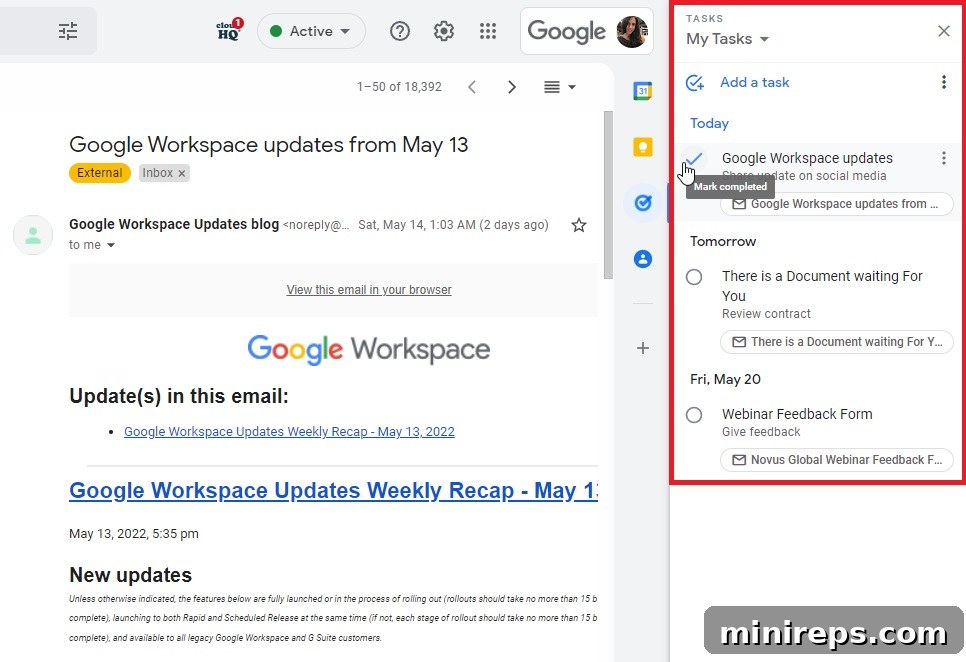Open linked email There is a Document waiting chip
966x662 pixels.
(837, 342)
